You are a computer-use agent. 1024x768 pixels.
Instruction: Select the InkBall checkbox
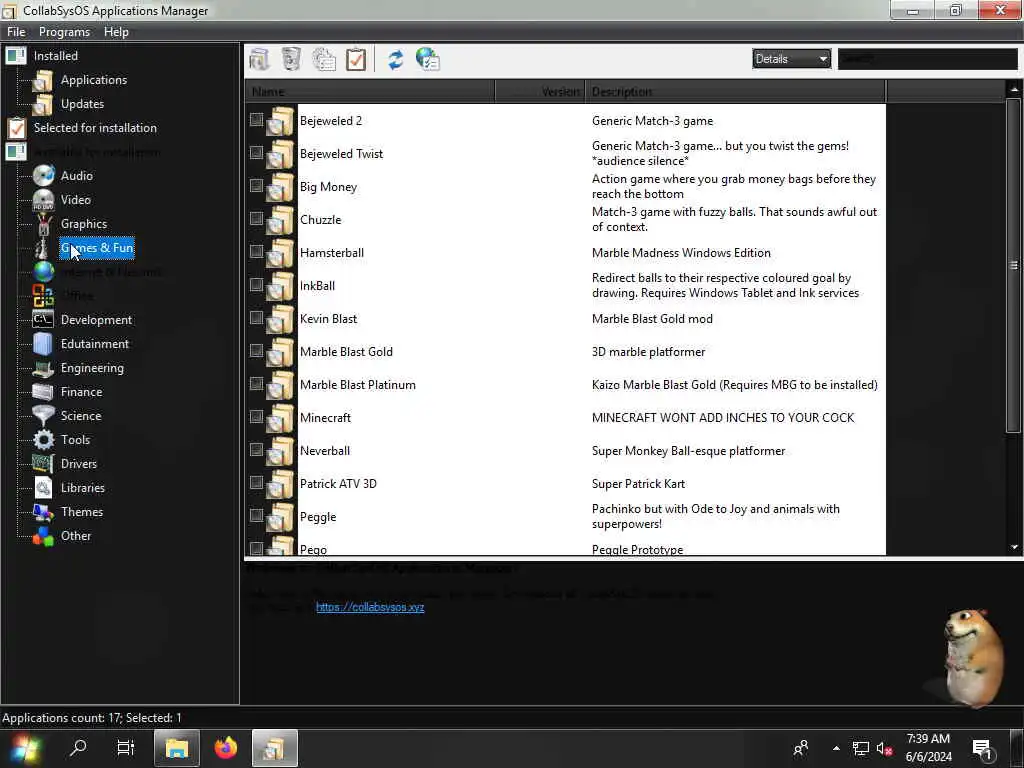[257, 284]
